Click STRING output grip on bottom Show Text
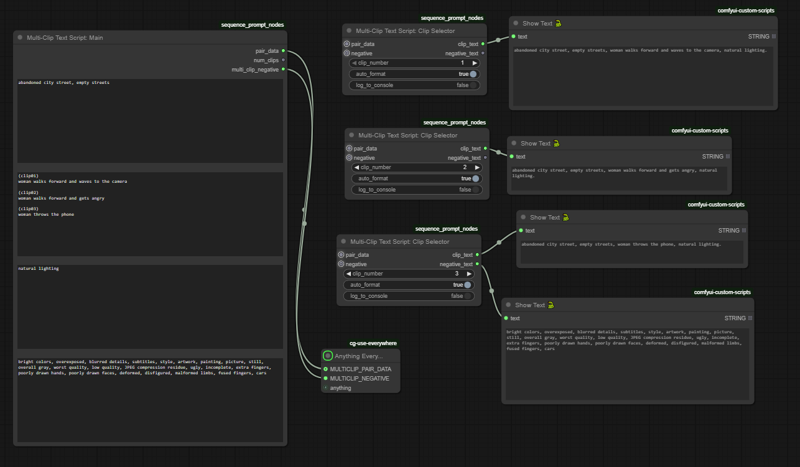The width and height of the screenshot is (800, 467). tap(774, 318)
